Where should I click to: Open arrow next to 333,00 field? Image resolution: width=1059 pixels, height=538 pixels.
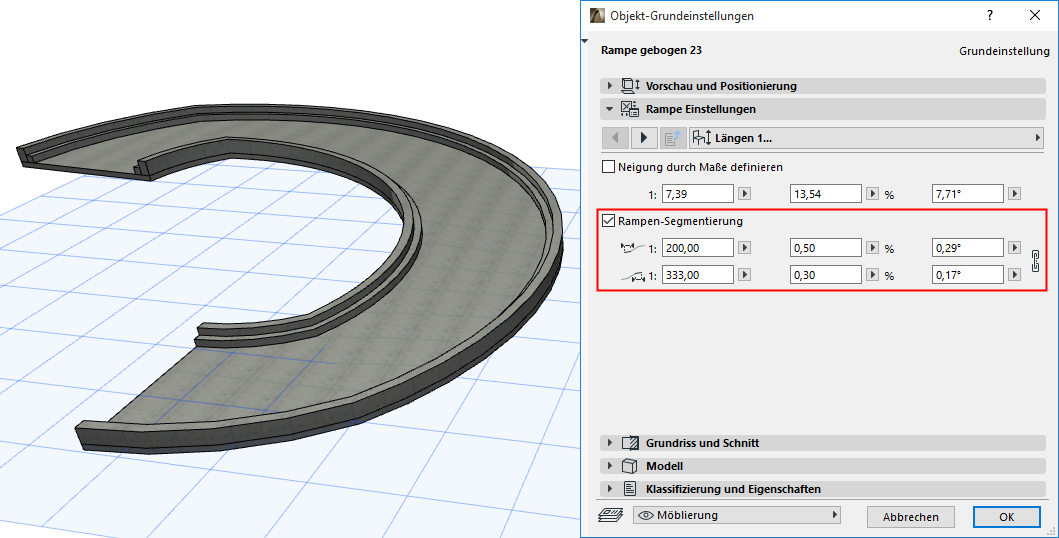click(744, 275)
